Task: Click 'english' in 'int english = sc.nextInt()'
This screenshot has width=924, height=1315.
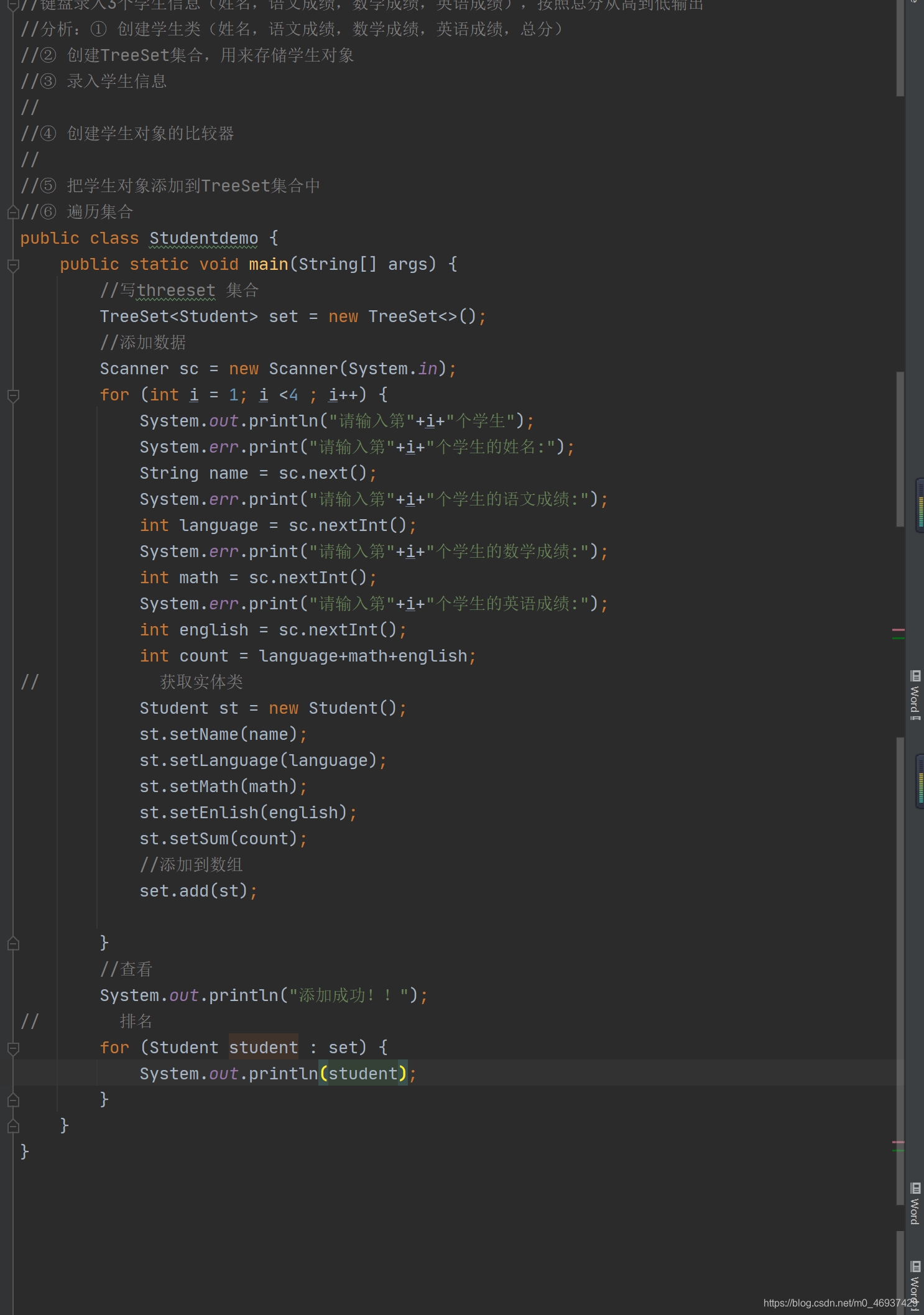Action: [214, 630]
